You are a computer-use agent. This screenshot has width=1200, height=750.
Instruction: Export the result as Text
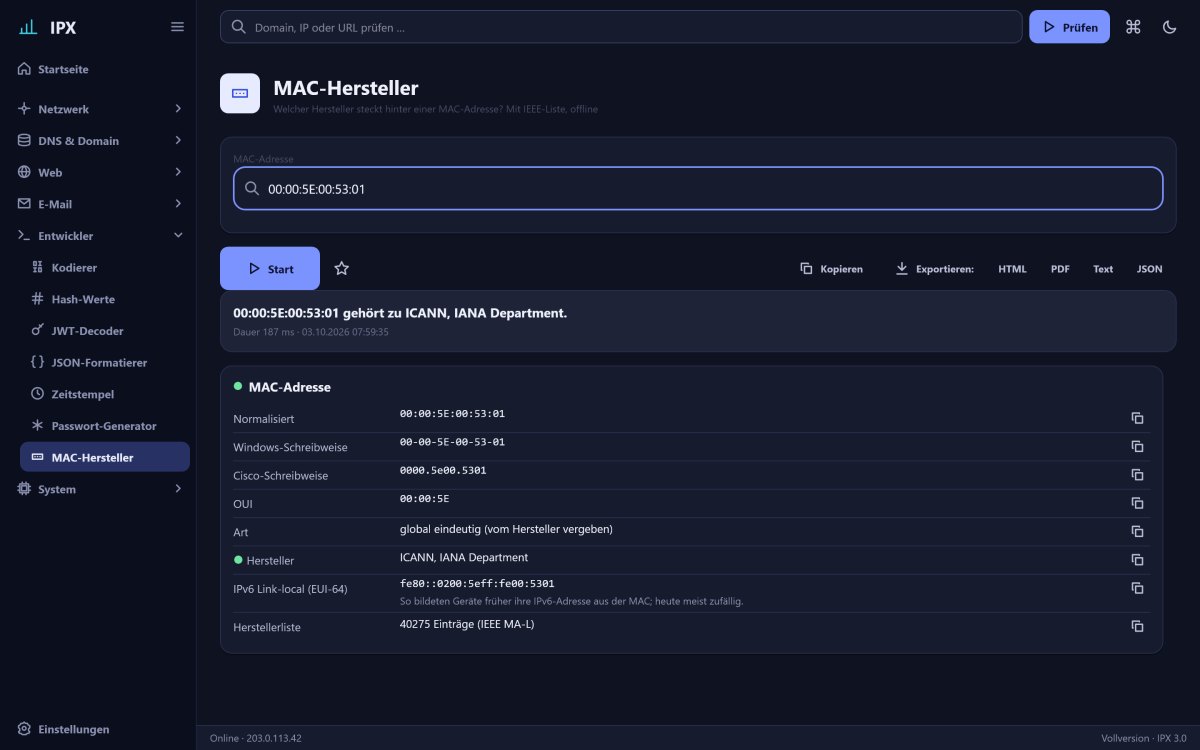[1103, 269]
